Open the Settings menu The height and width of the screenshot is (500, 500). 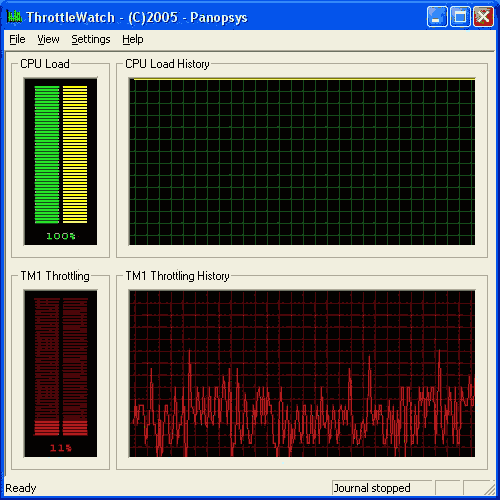(91, 39)
